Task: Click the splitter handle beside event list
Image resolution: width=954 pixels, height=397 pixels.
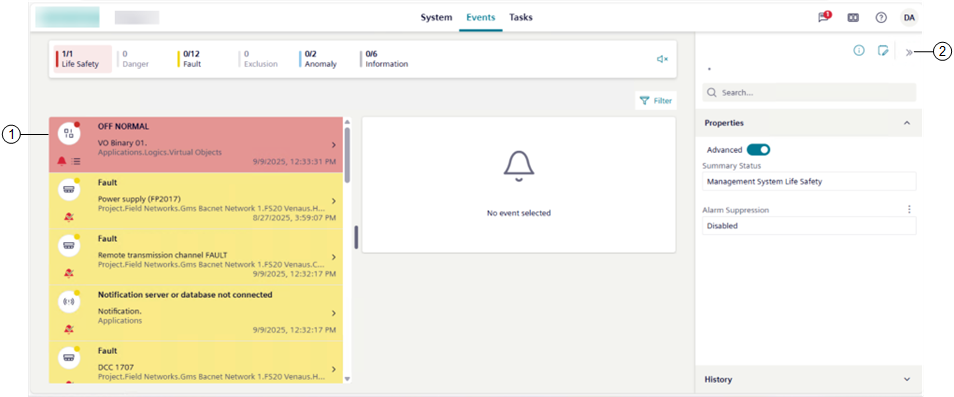Action: (x=357, y=237)
